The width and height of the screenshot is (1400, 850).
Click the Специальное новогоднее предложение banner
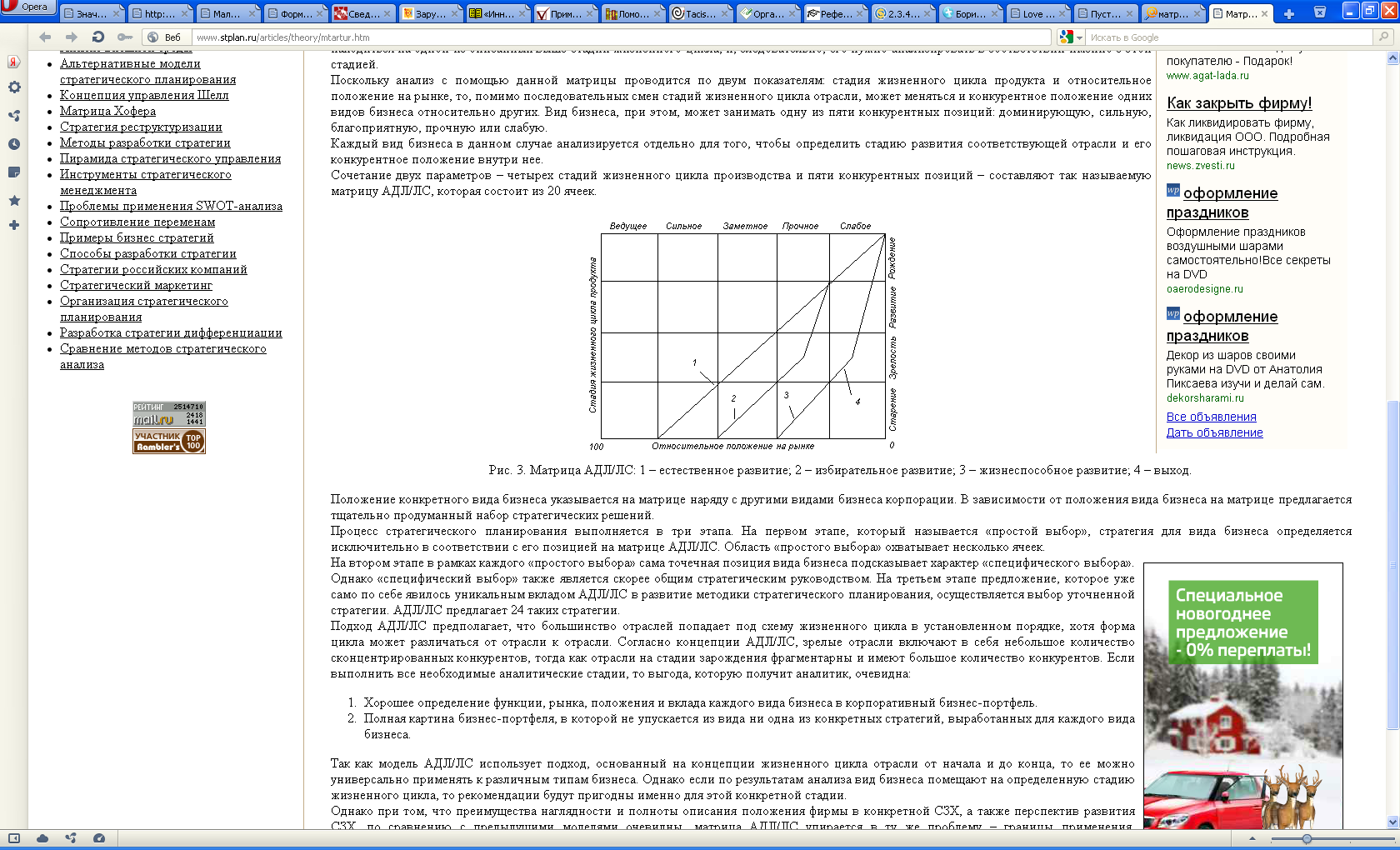pyautogui.click(x=1243, y=696)
